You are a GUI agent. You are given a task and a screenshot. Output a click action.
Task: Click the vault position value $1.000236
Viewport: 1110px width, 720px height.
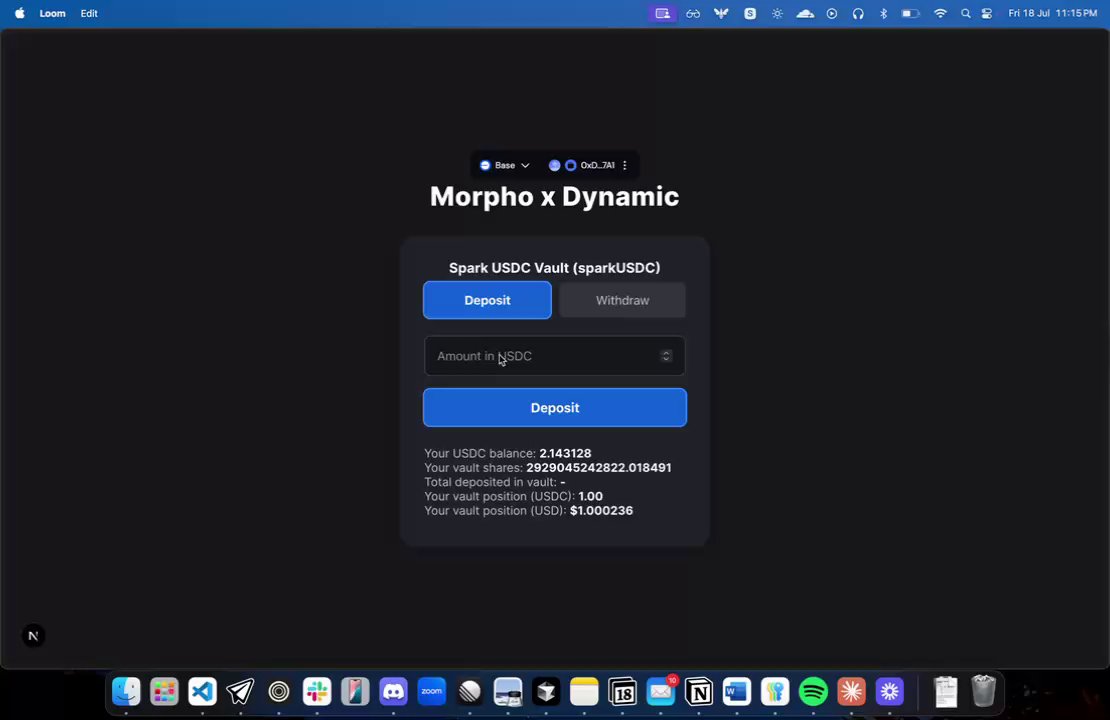click(x=602, y=510)
